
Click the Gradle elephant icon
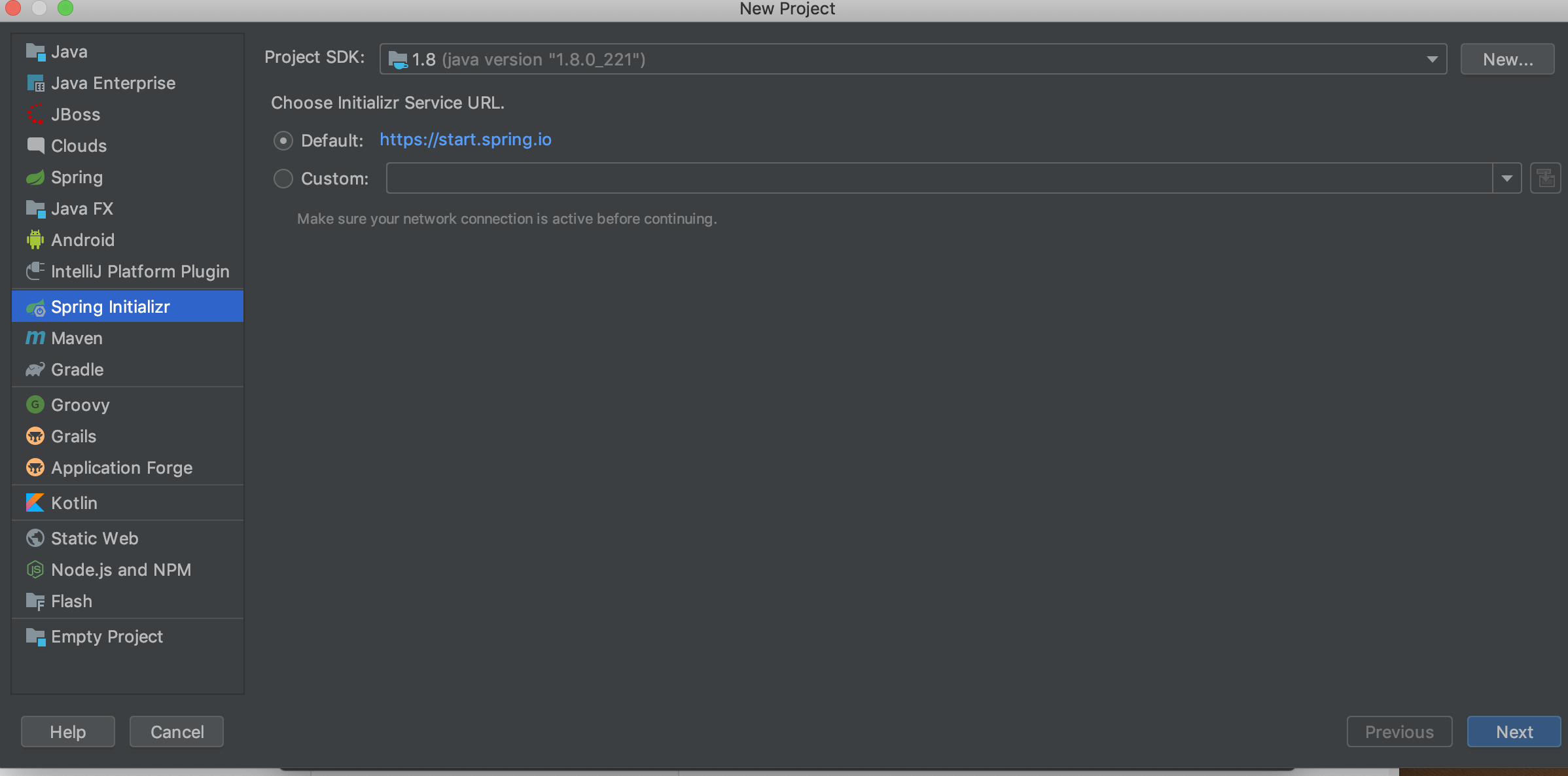(35, 370)
